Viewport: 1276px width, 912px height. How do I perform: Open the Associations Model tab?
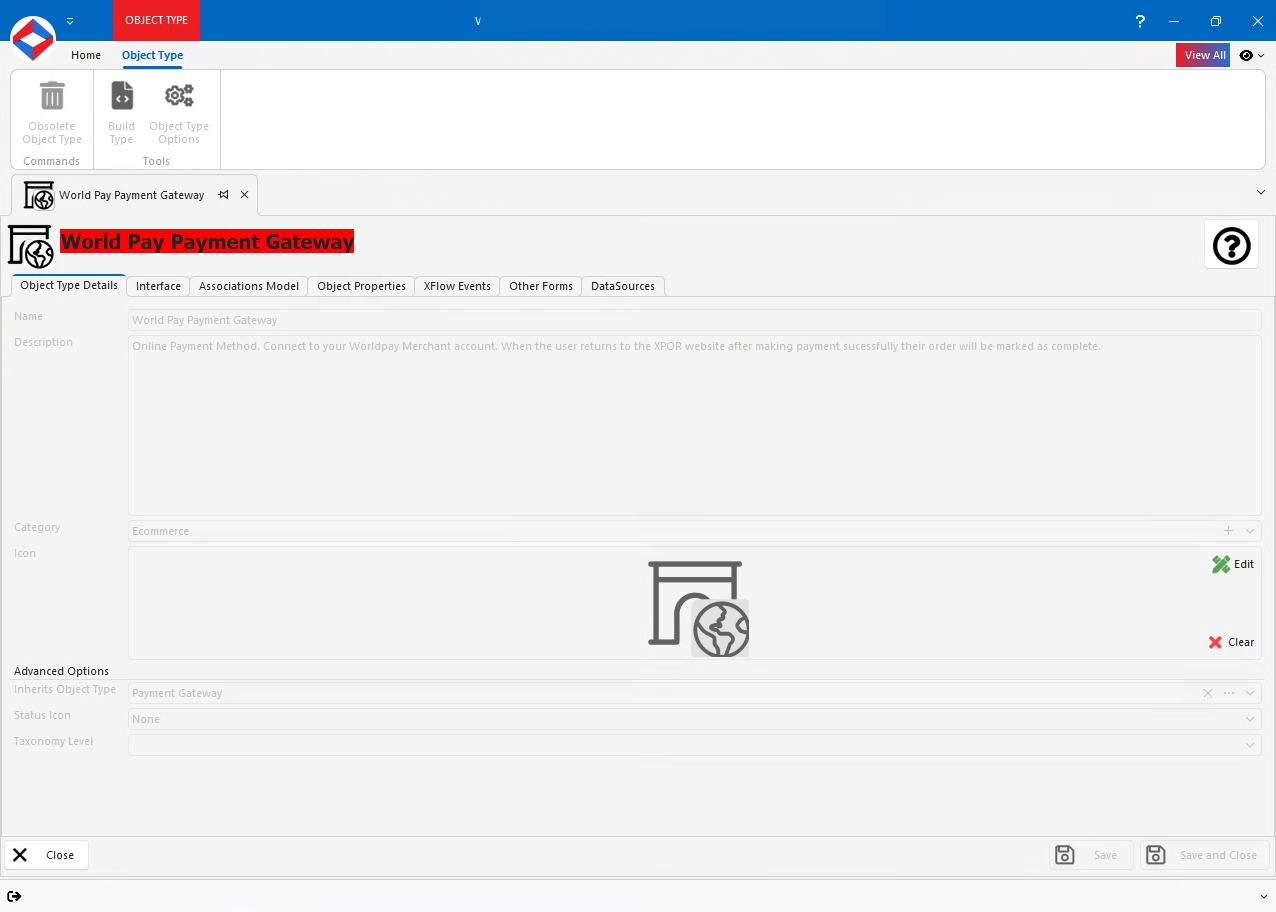pos(248,286)
